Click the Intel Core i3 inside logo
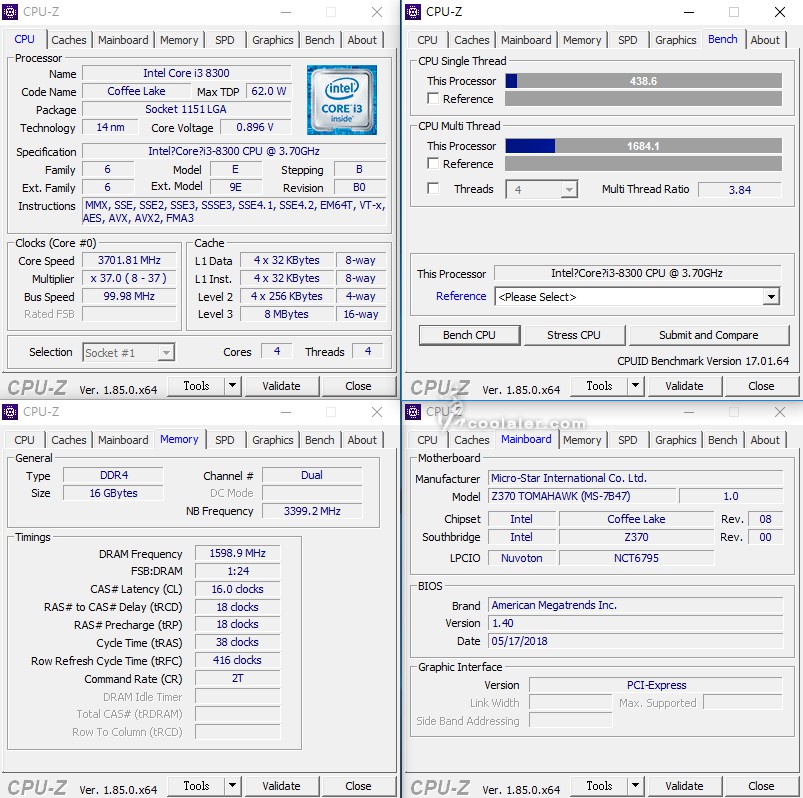 342,100
